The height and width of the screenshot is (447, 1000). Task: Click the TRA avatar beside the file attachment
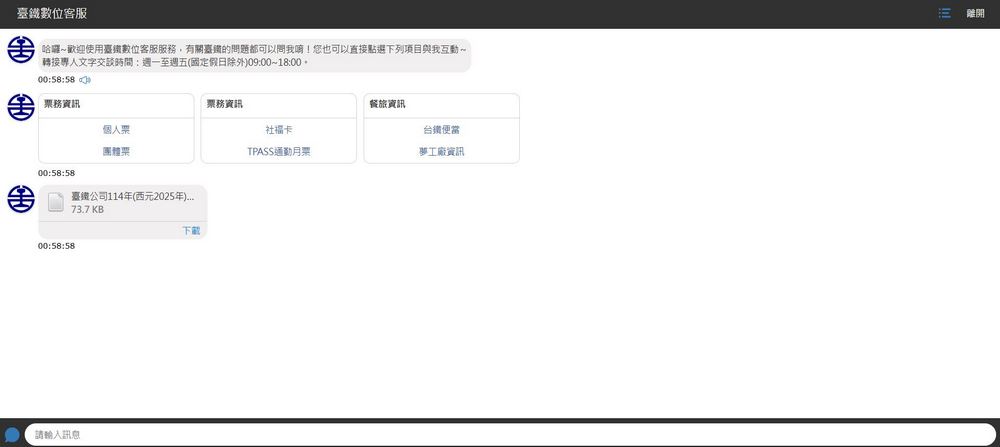(21, 199)
